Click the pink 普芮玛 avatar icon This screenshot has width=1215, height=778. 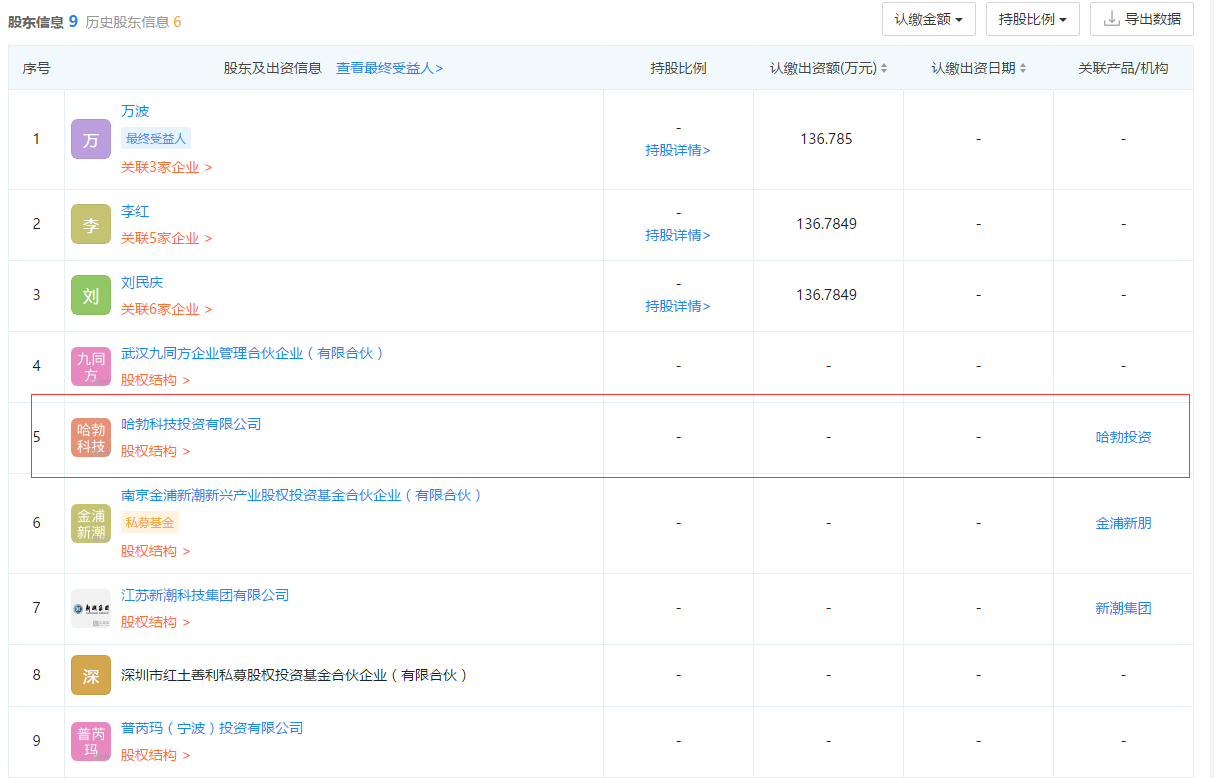pos(91,741)
